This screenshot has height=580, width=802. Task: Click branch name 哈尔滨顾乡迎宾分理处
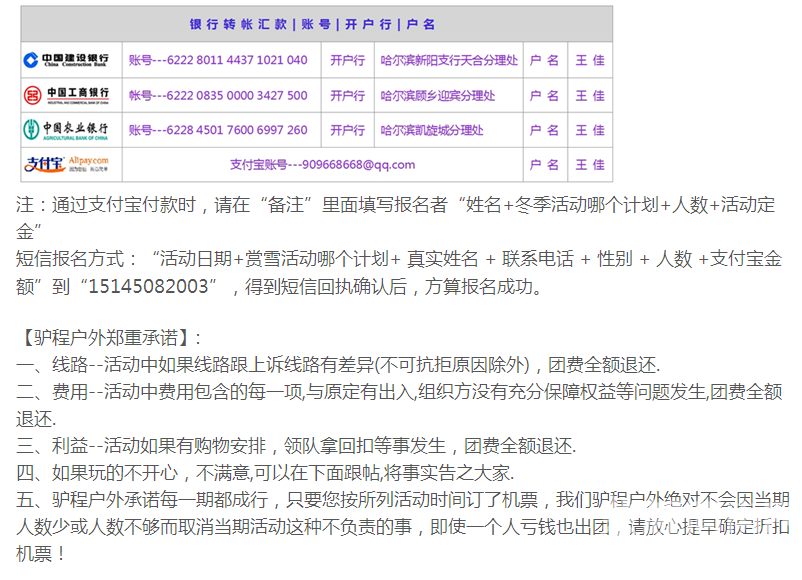pos(438,96)
